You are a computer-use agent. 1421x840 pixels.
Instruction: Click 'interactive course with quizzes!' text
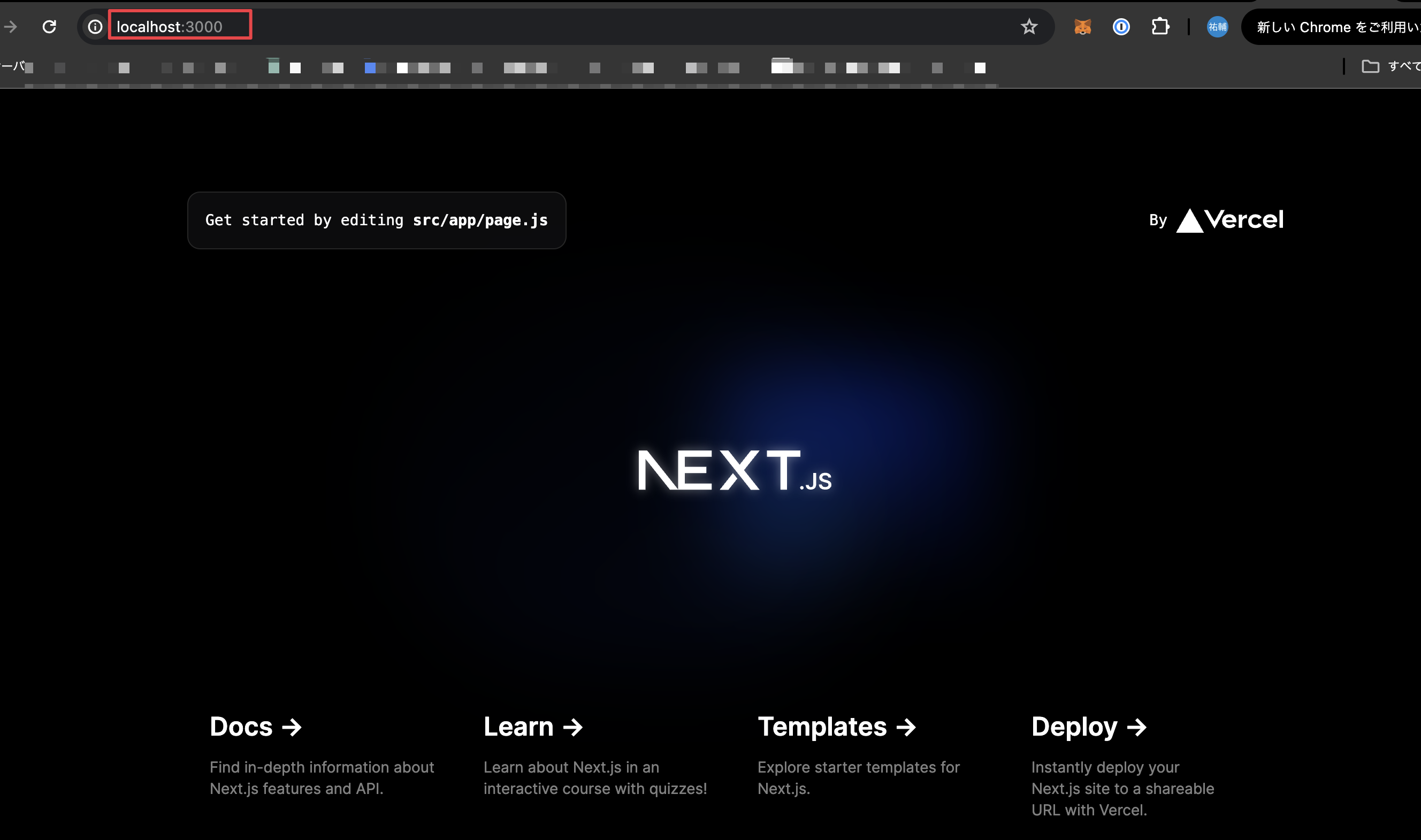[x=595, y=789]
